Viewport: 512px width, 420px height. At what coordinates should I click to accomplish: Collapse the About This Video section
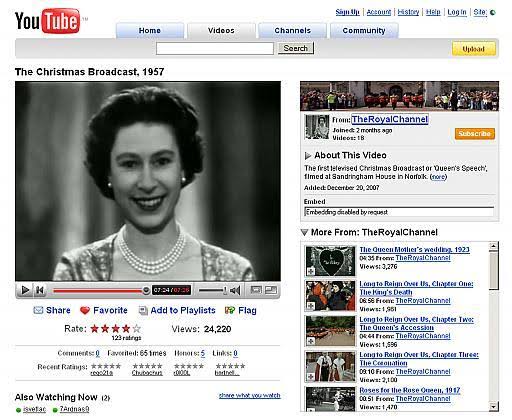[308, 156]
